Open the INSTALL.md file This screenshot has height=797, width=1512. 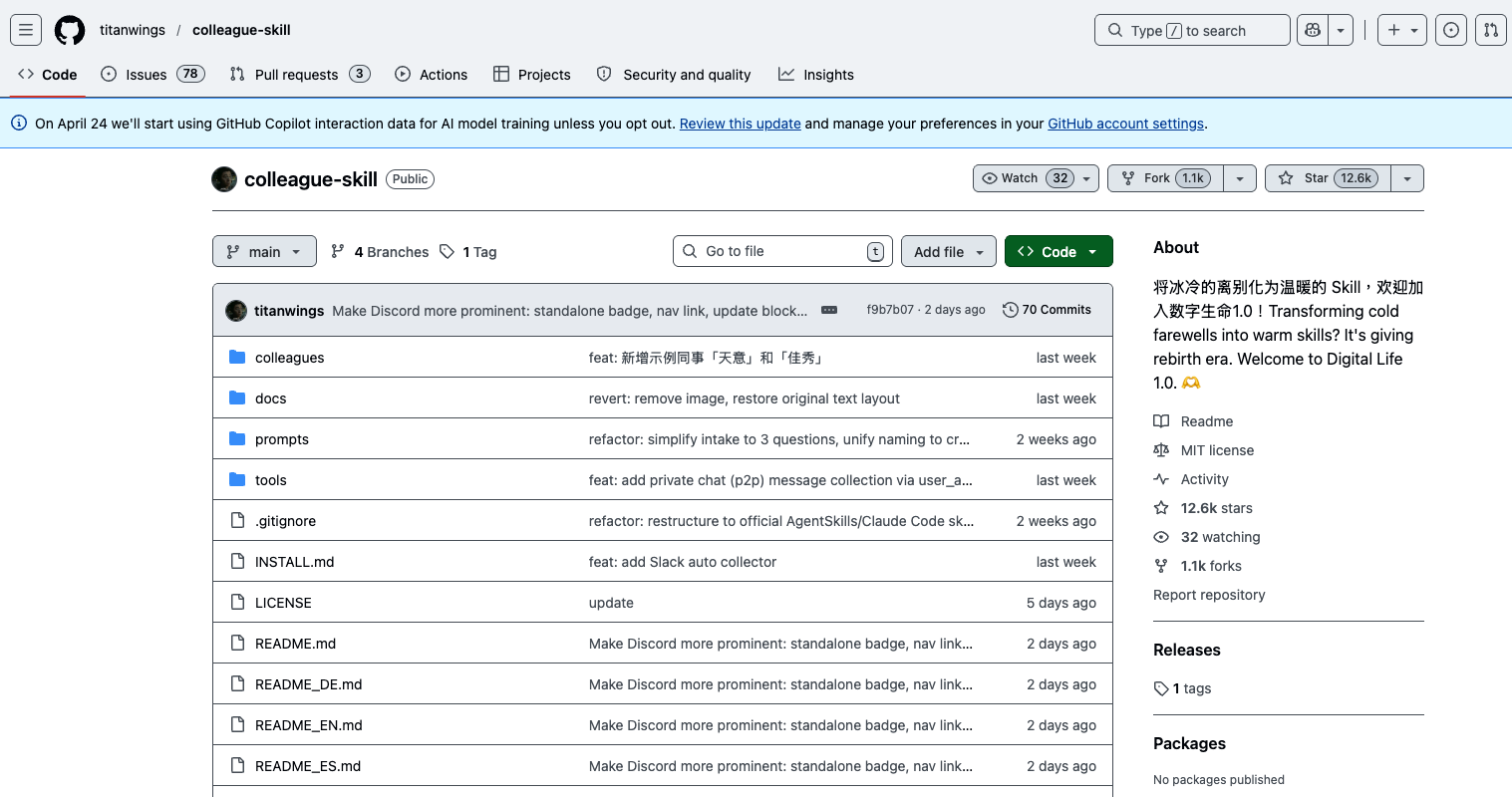tap(294, 562)
